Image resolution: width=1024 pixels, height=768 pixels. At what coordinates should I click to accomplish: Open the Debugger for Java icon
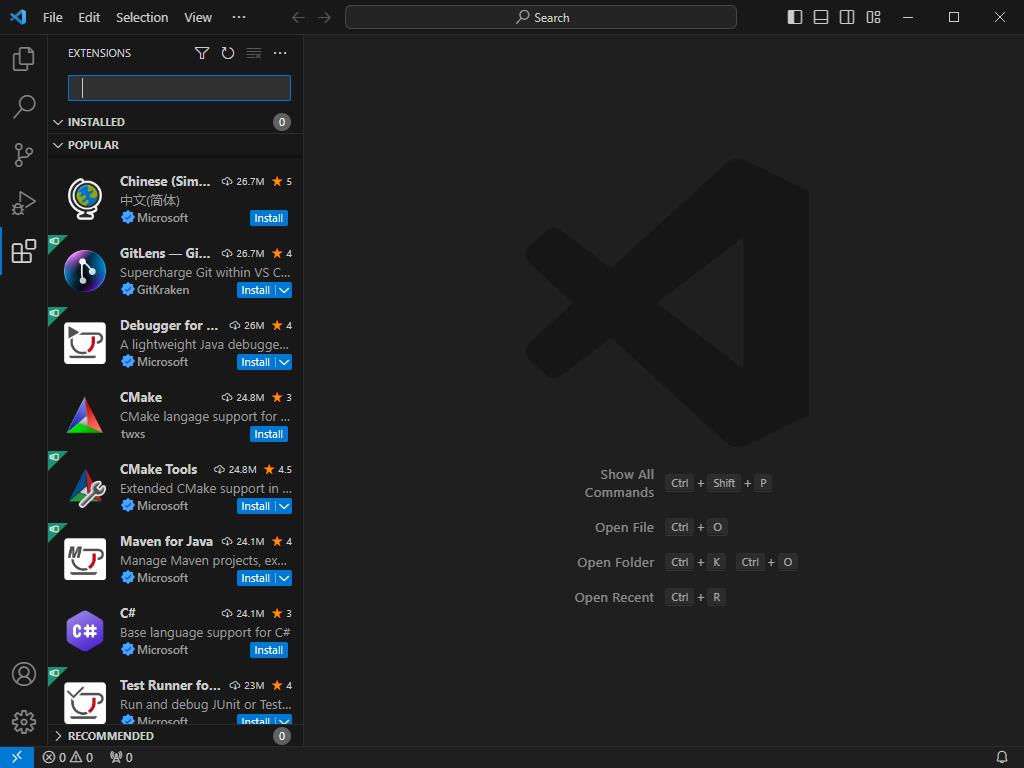[85, 343]
